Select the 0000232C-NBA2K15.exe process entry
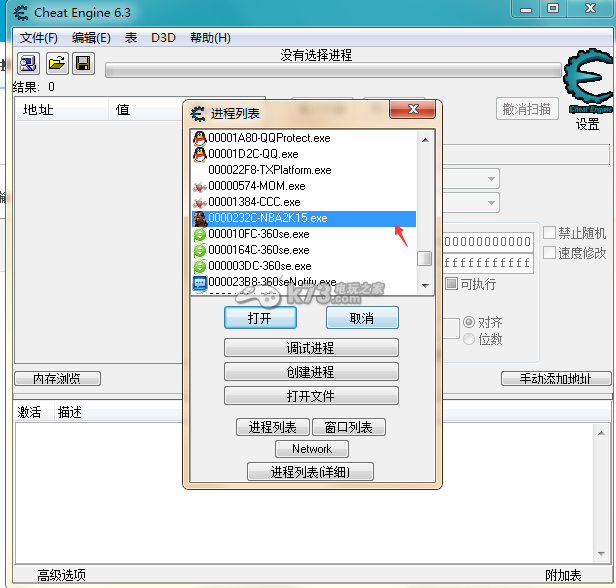This screenshot has height=588, width=616. click(267, 218)
